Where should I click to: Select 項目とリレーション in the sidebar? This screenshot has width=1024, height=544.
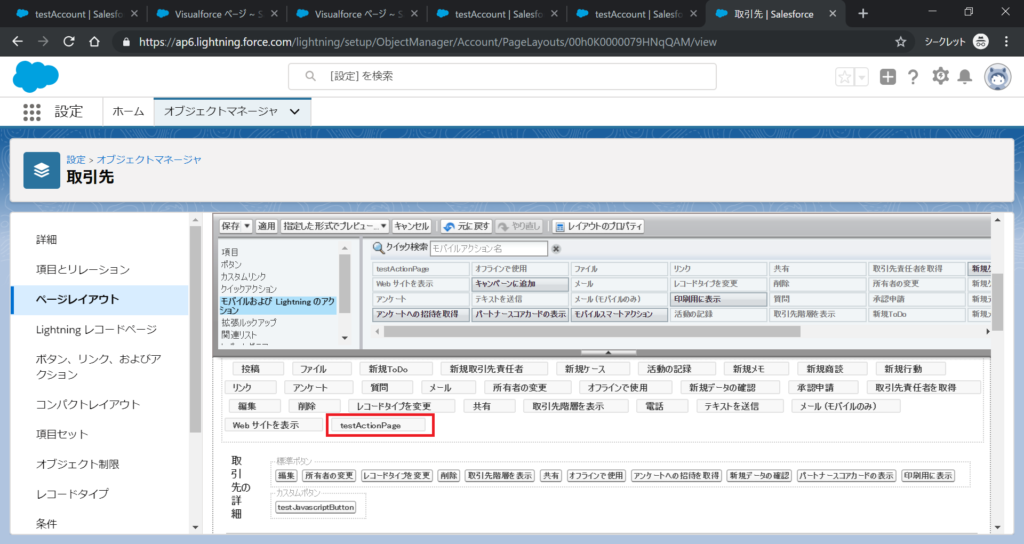coord(83,270)
